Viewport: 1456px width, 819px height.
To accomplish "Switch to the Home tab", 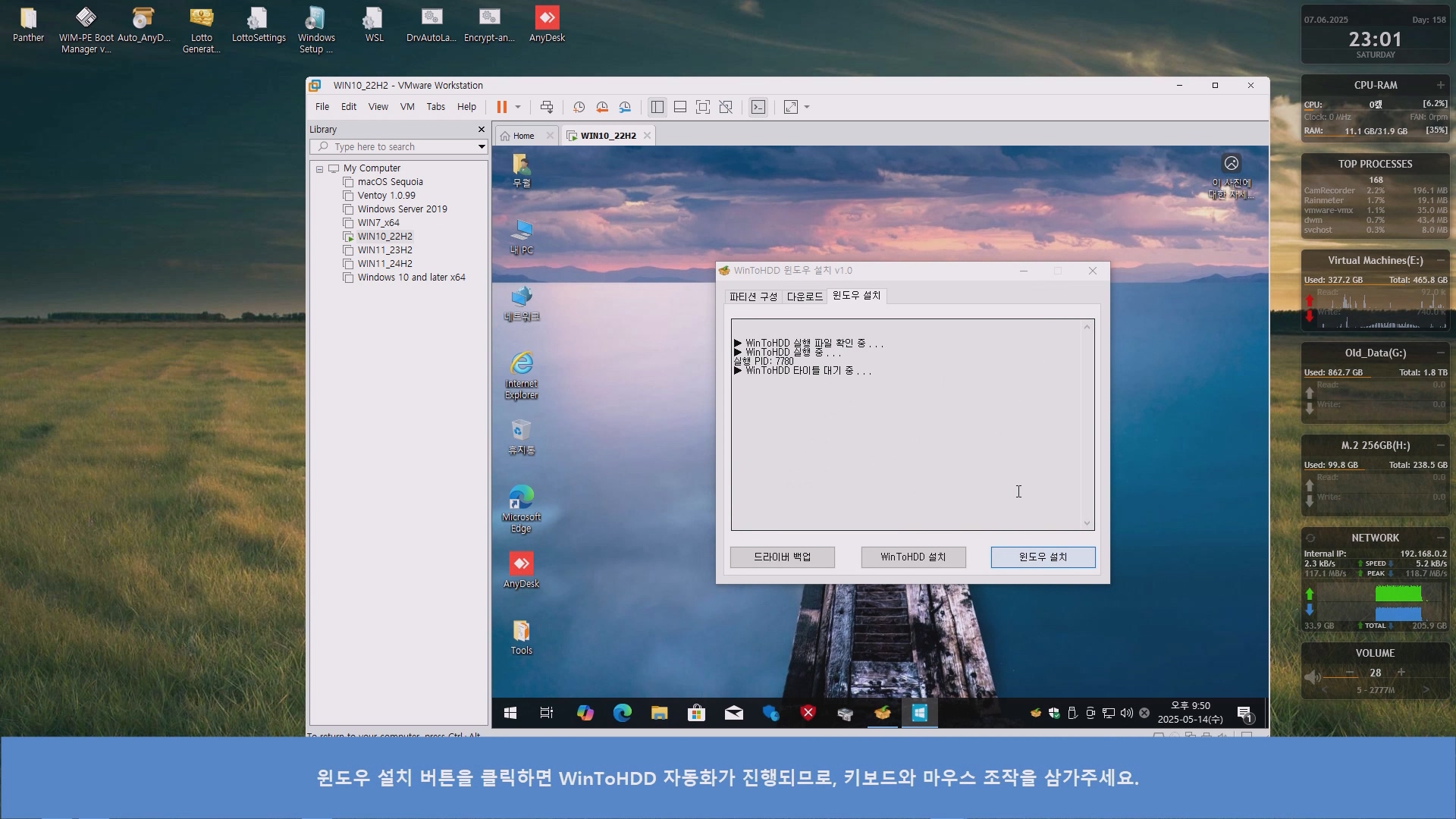I will 523,136.
